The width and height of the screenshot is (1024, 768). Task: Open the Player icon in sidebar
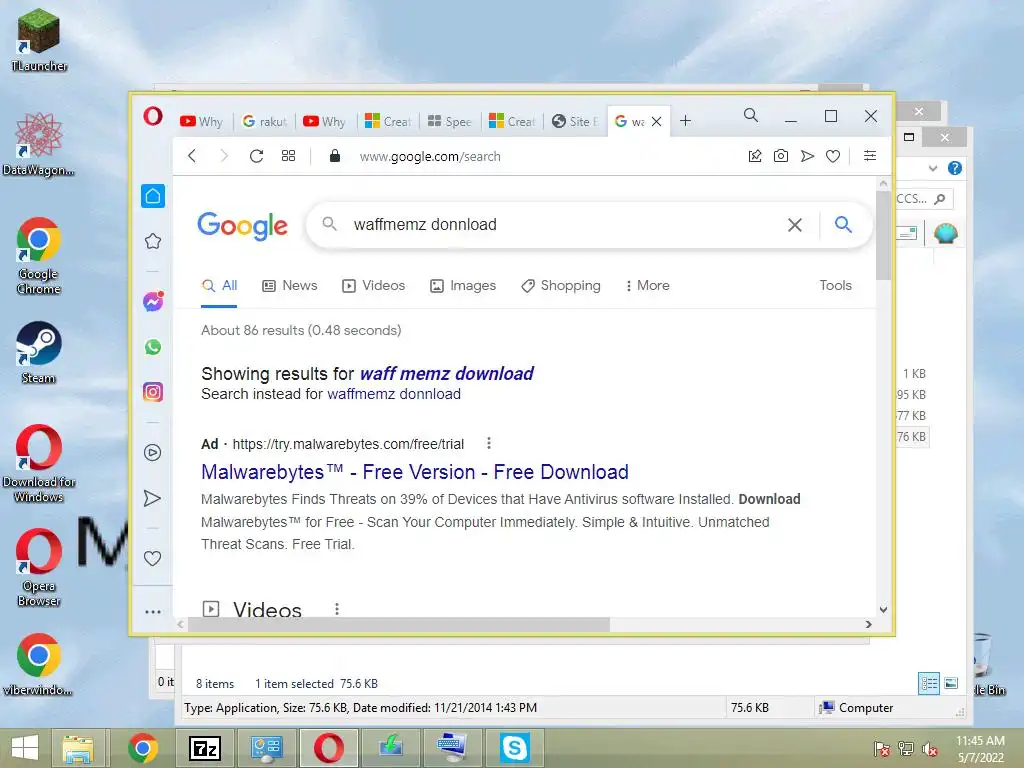[153, 453]
